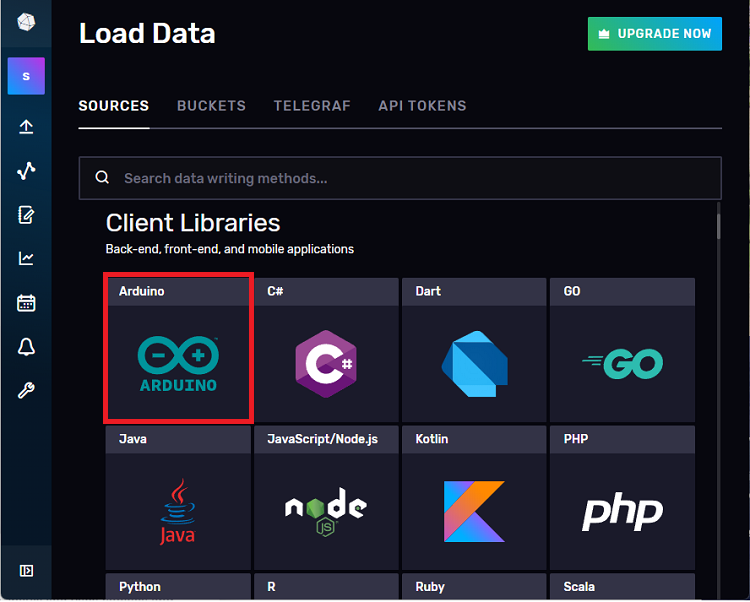Click the 'PHP' card title text
Viewport: 750px width, 602px height.
576,439
